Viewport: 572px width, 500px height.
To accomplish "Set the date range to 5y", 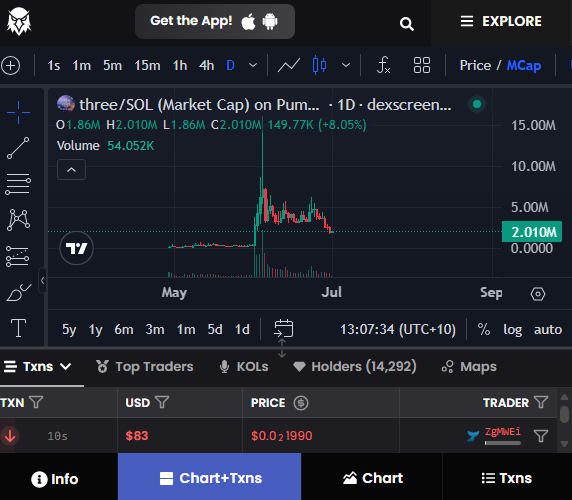I will (x=69, y=329).
